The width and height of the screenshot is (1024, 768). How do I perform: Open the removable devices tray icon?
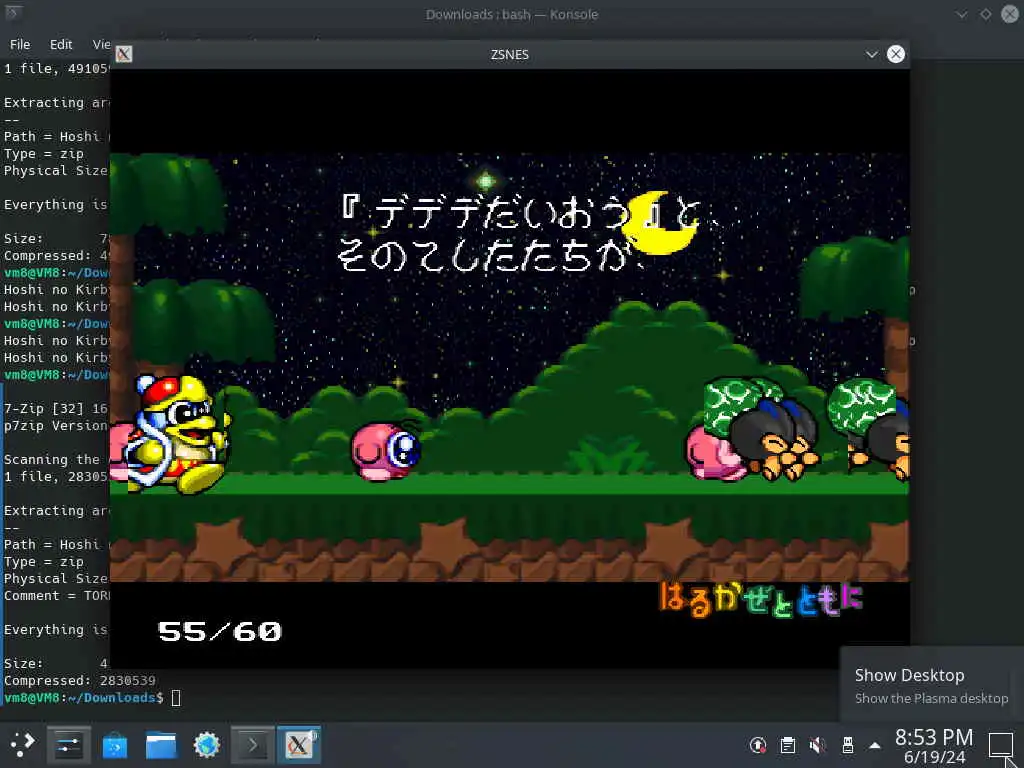pos(848,744)
